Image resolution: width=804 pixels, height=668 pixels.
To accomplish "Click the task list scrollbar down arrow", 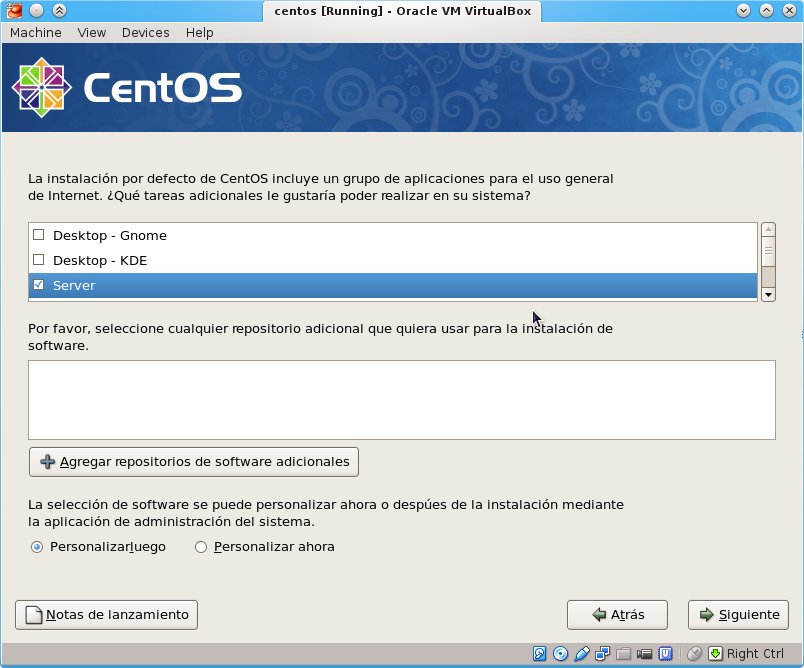I will pos(768,295).
